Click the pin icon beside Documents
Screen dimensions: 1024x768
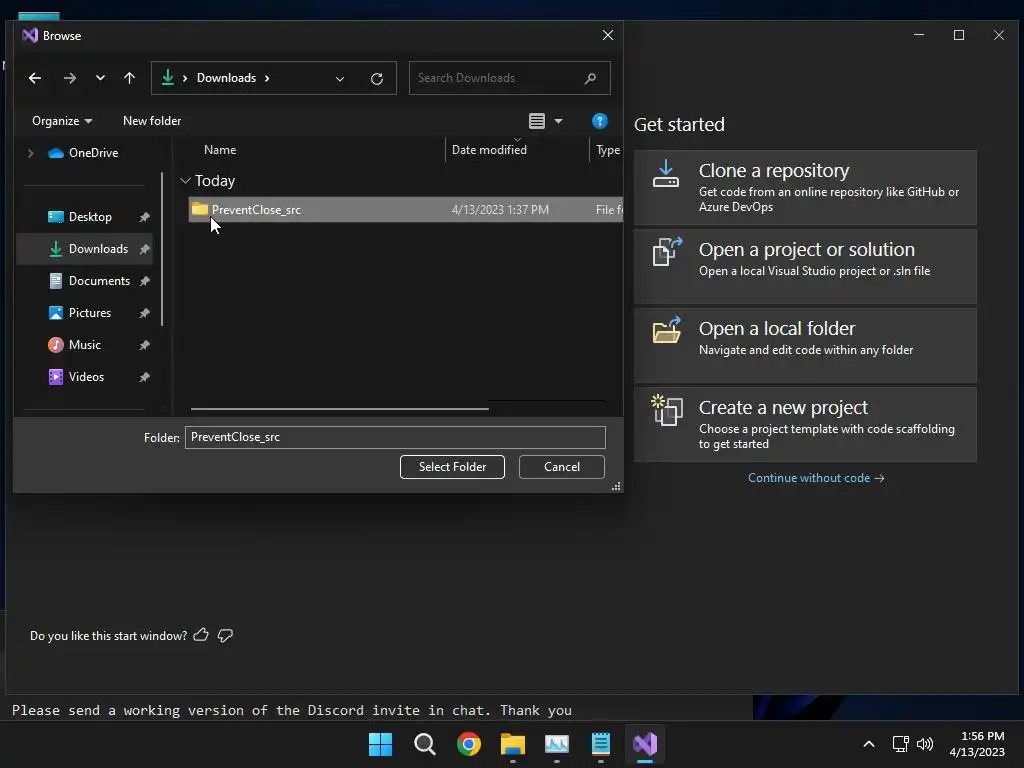(144, 281)
